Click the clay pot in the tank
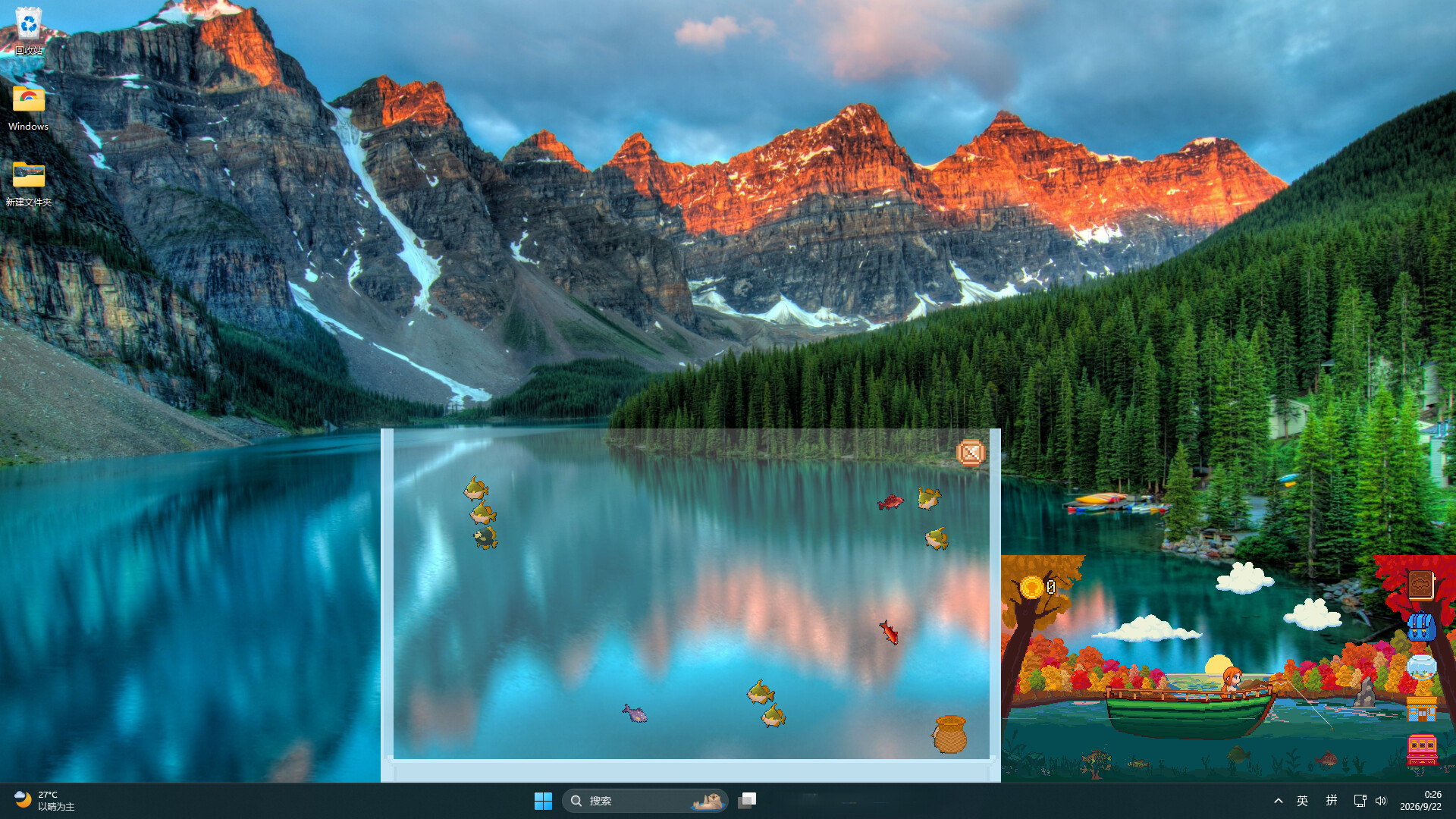 point(949,734)
